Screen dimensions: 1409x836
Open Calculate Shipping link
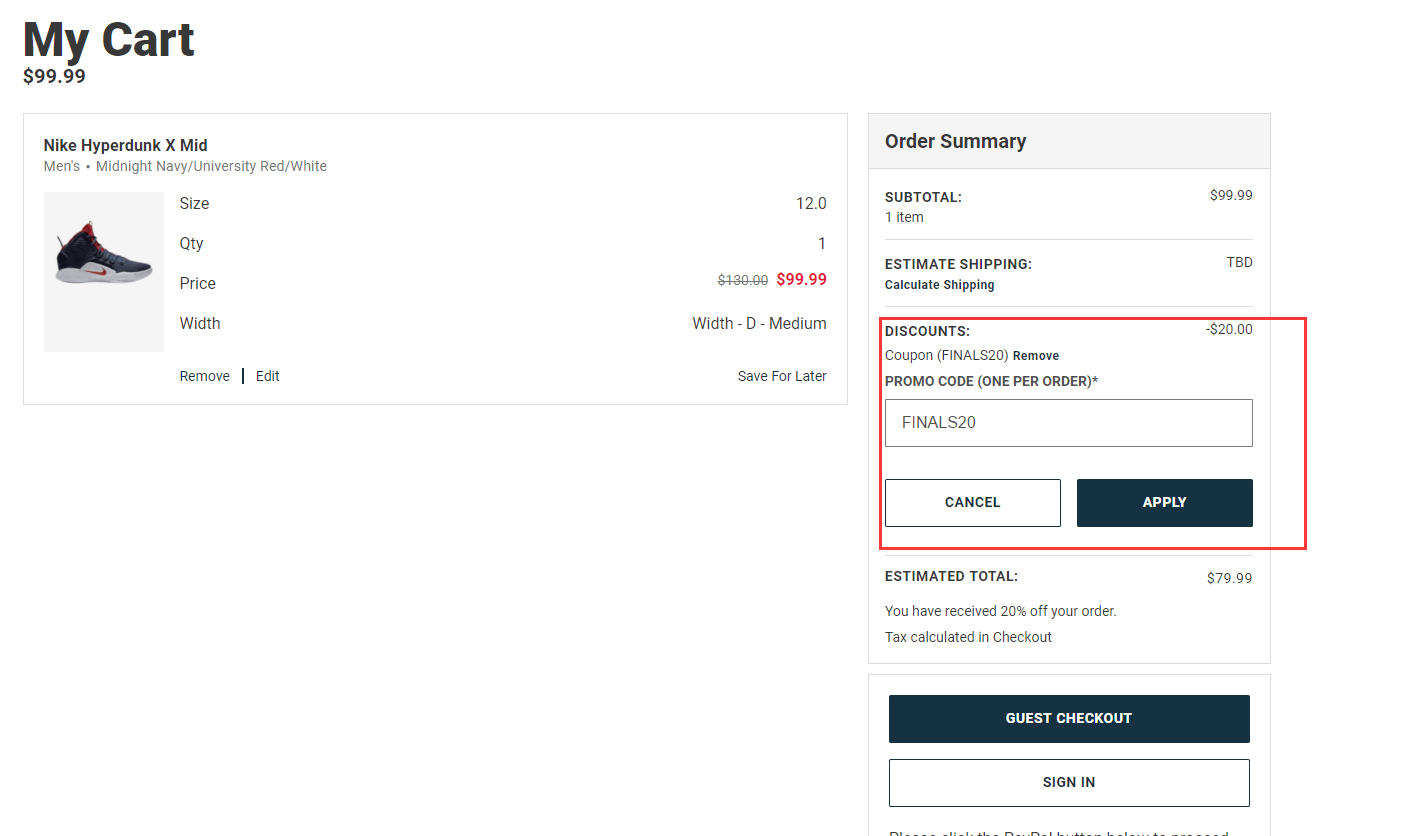940,285
